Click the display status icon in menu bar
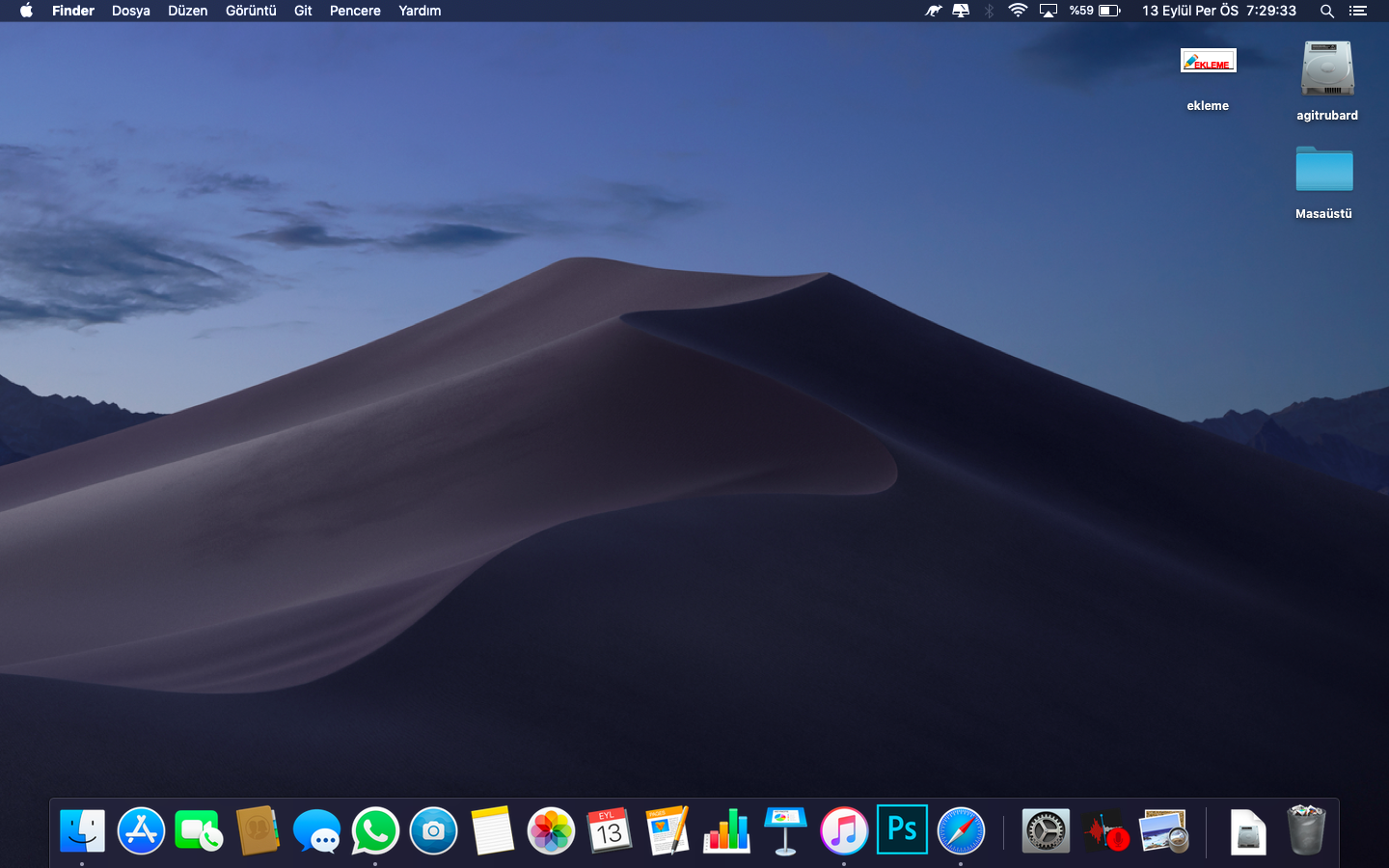This screenshot has height=868, width=1389. click(x=961, y=11)
